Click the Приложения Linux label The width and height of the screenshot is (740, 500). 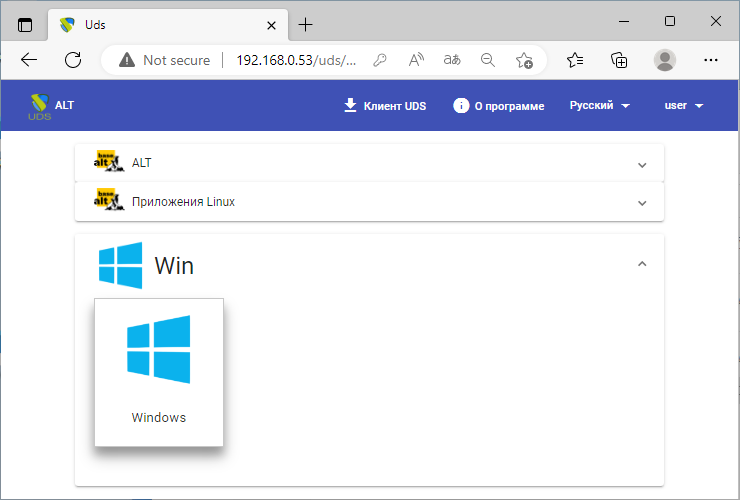[x=183, y=202]
